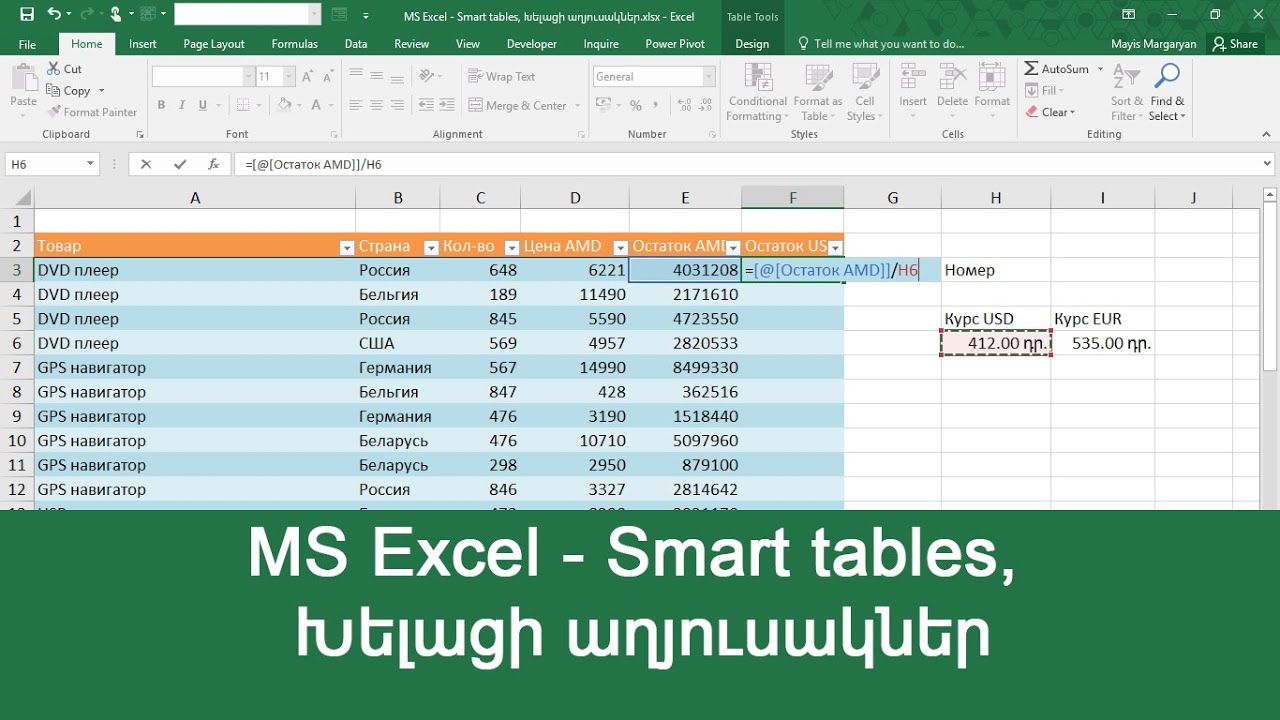
Task: Toggle Wrap Text
Action: [502, 77]
